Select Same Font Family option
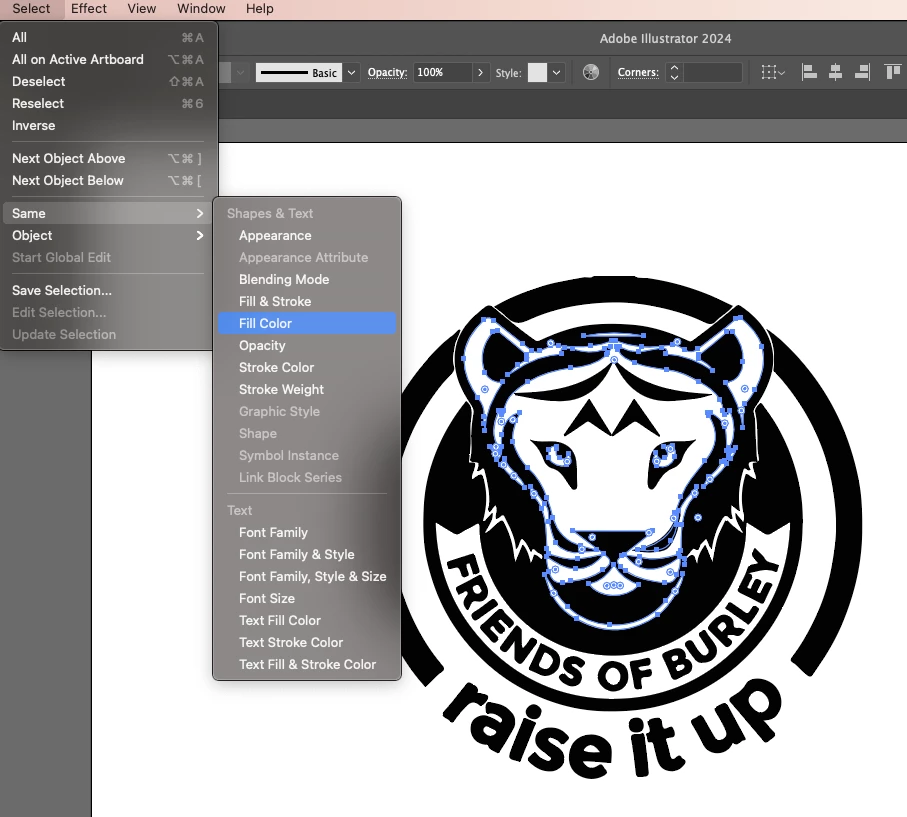Image resolution: width=907 pixels, height=817 pixels. tap(307, 532)
